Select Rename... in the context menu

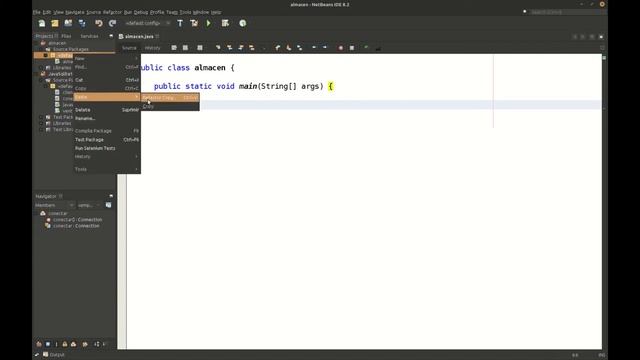[107, 118]
